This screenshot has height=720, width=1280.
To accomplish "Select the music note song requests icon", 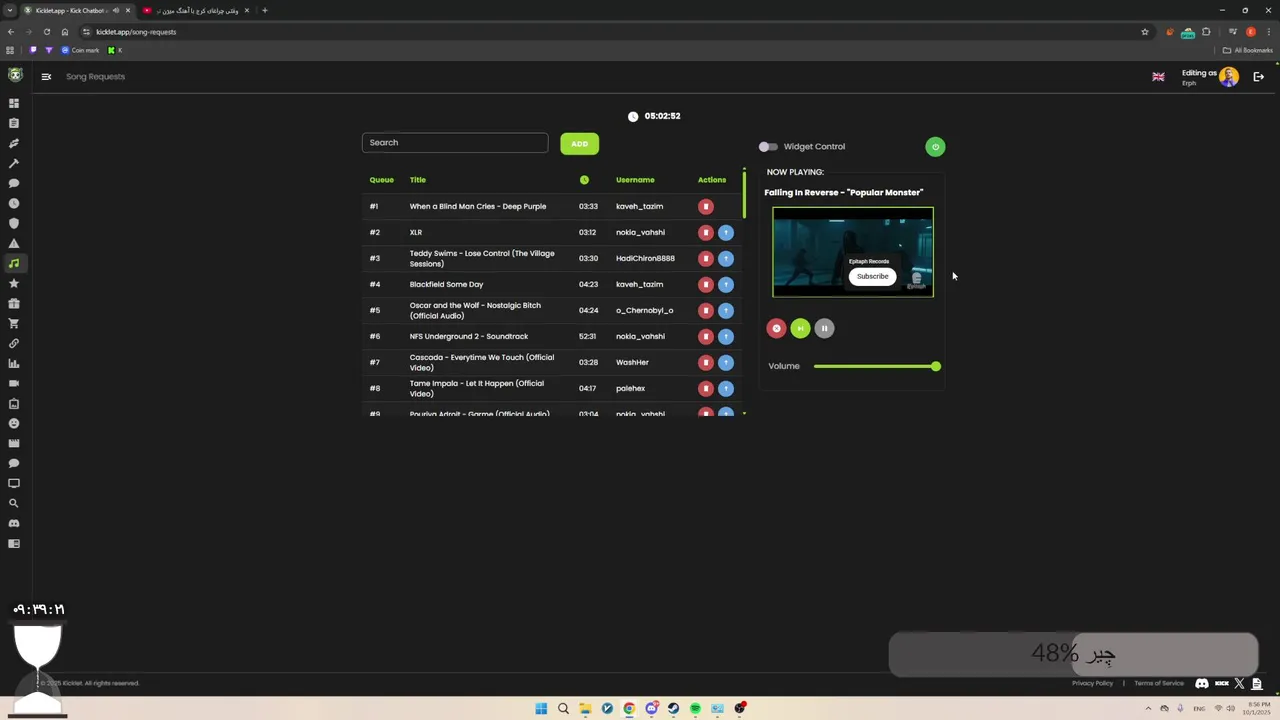I will pyautogui.click(x=14, y=263).
